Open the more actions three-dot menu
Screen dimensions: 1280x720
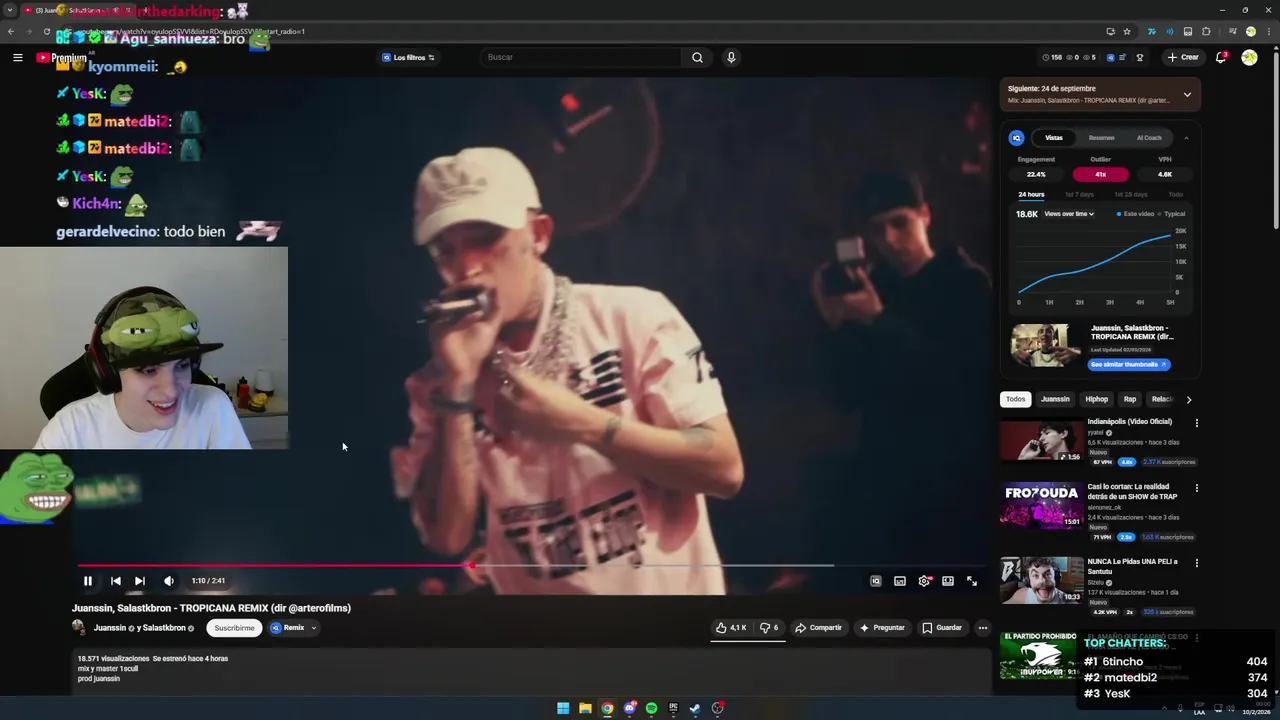coord(983,628)
